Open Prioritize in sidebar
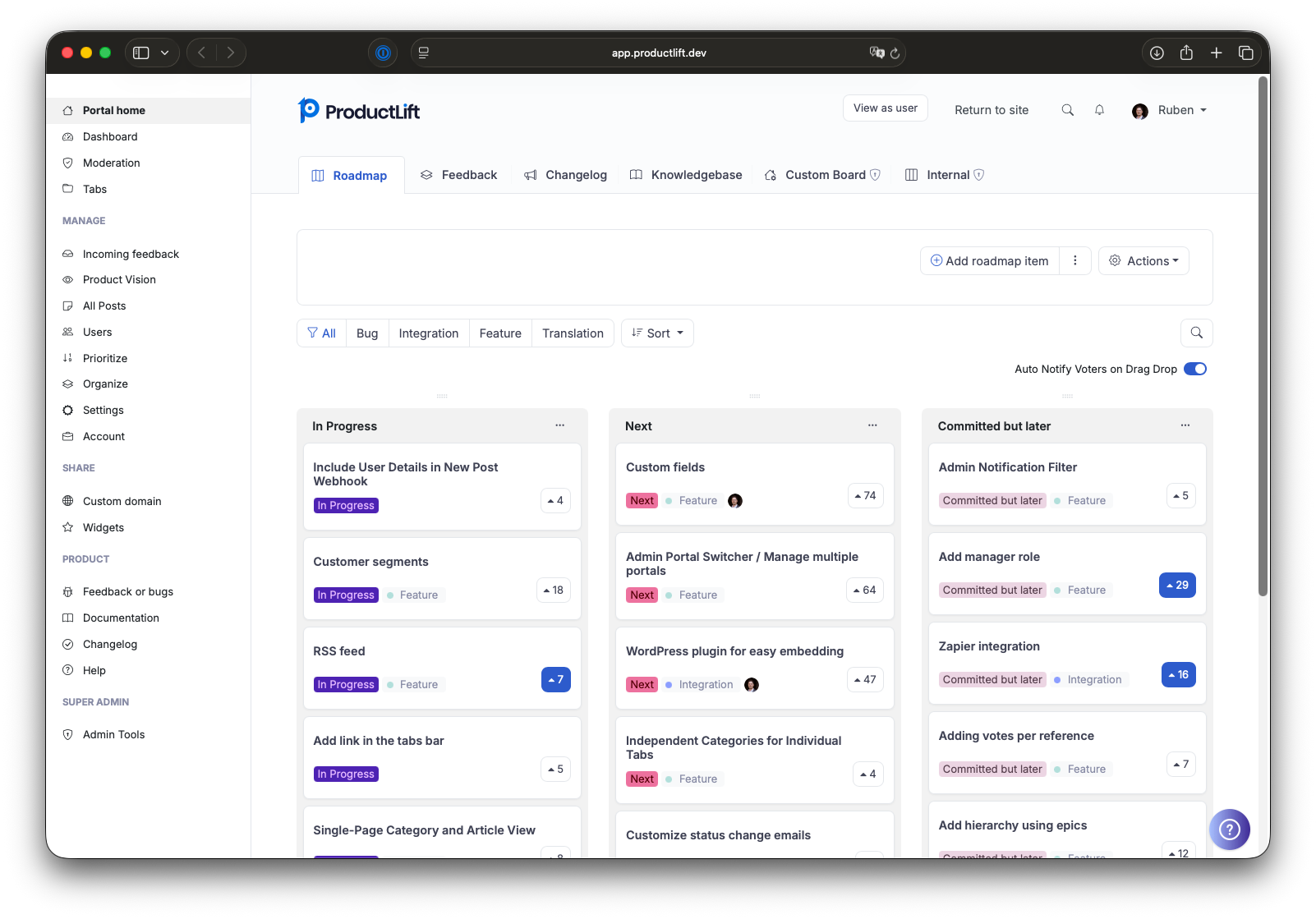Viewport: 1316px width, 919px height. pyautogui.click(x=148, y=358)
